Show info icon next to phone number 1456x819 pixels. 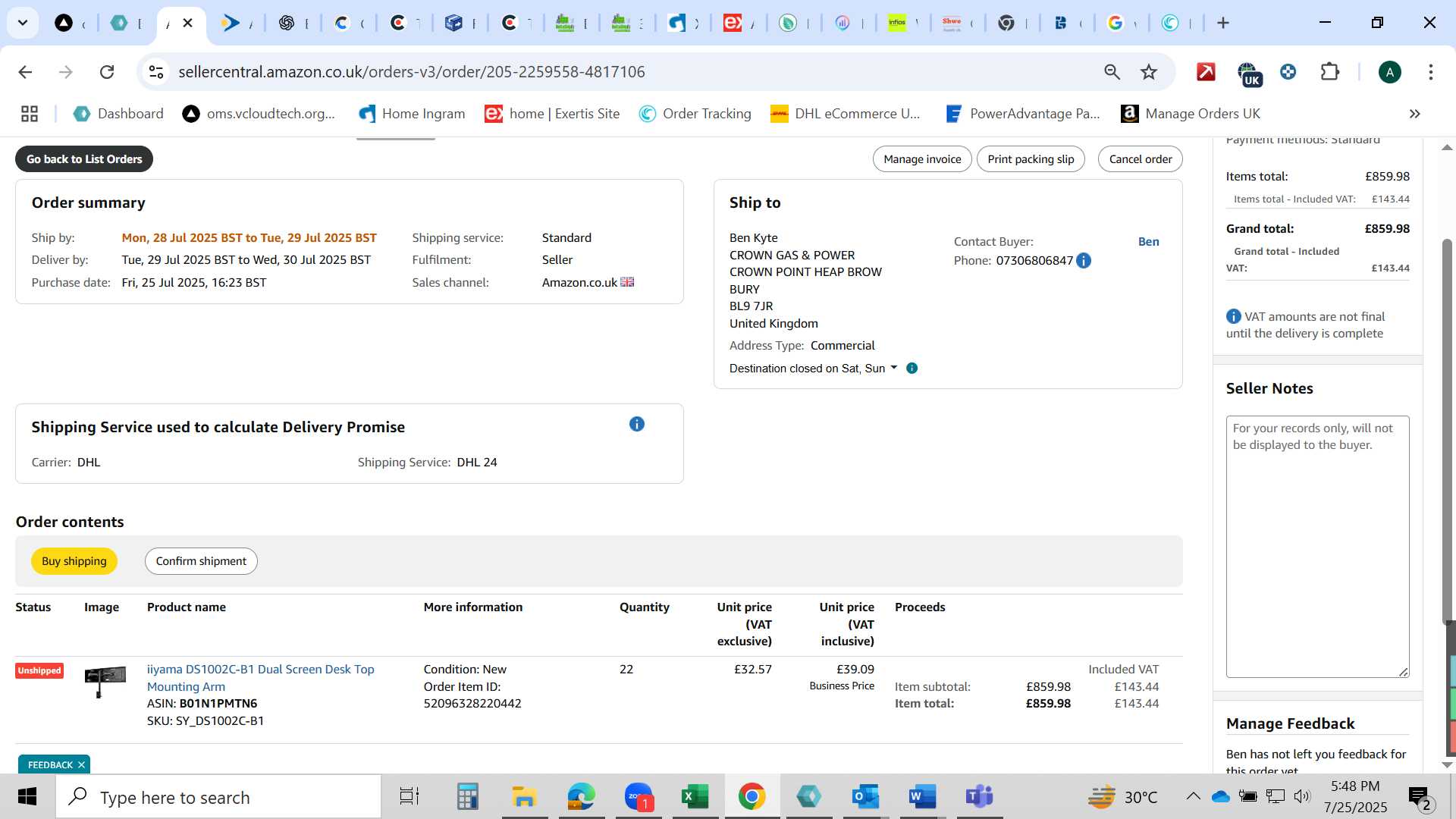[1084, 261]
